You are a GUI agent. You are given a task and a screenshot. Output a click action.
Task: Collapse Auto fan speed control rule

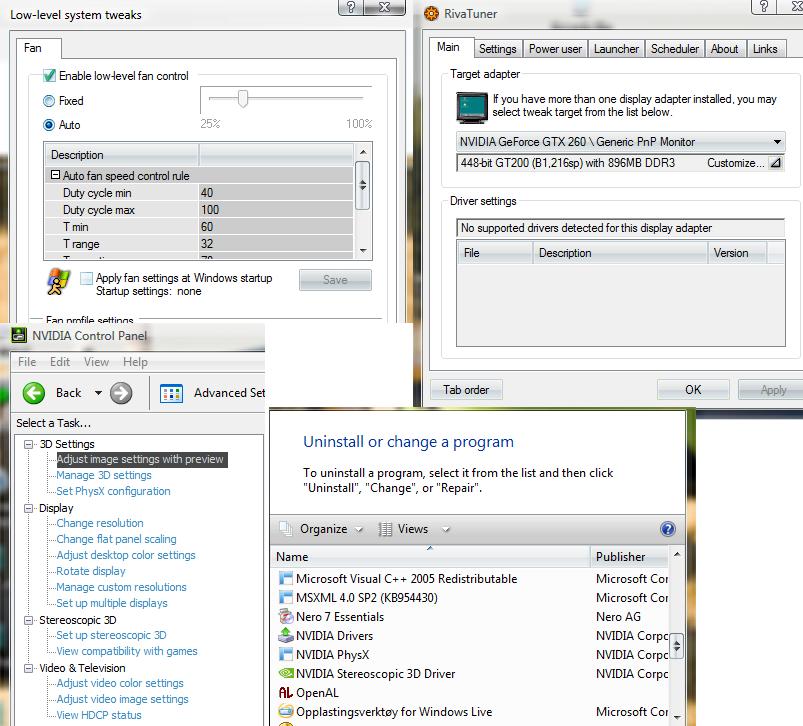[x=55, y=175]
